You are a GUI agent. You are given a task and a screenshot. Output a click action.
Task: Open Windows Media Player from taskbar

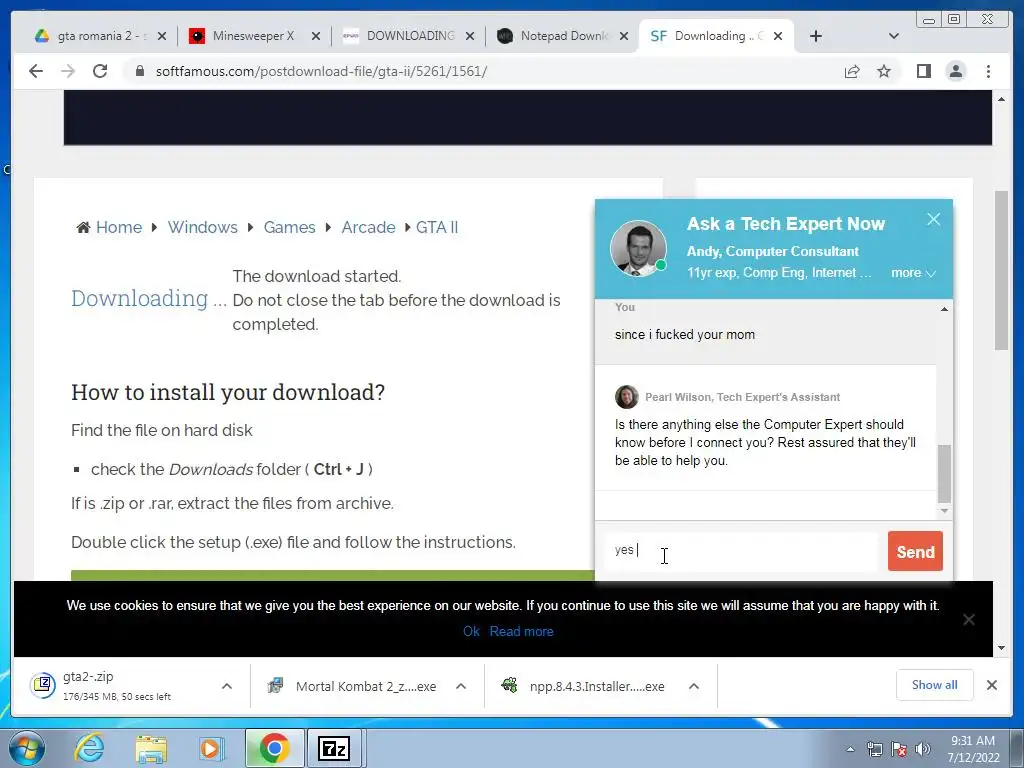coord(212,748)
